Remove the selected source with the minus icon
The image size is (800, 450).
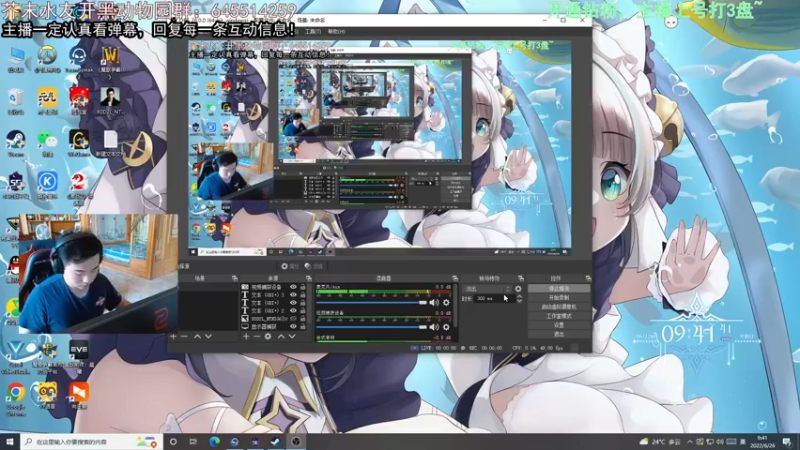click(x=257, y=337)
